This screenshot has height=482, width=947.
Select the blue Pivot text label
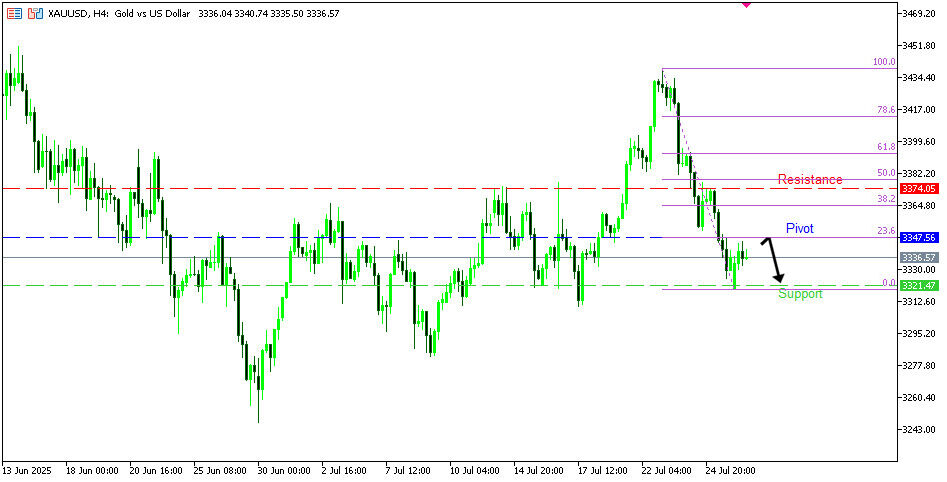[799, 228]
